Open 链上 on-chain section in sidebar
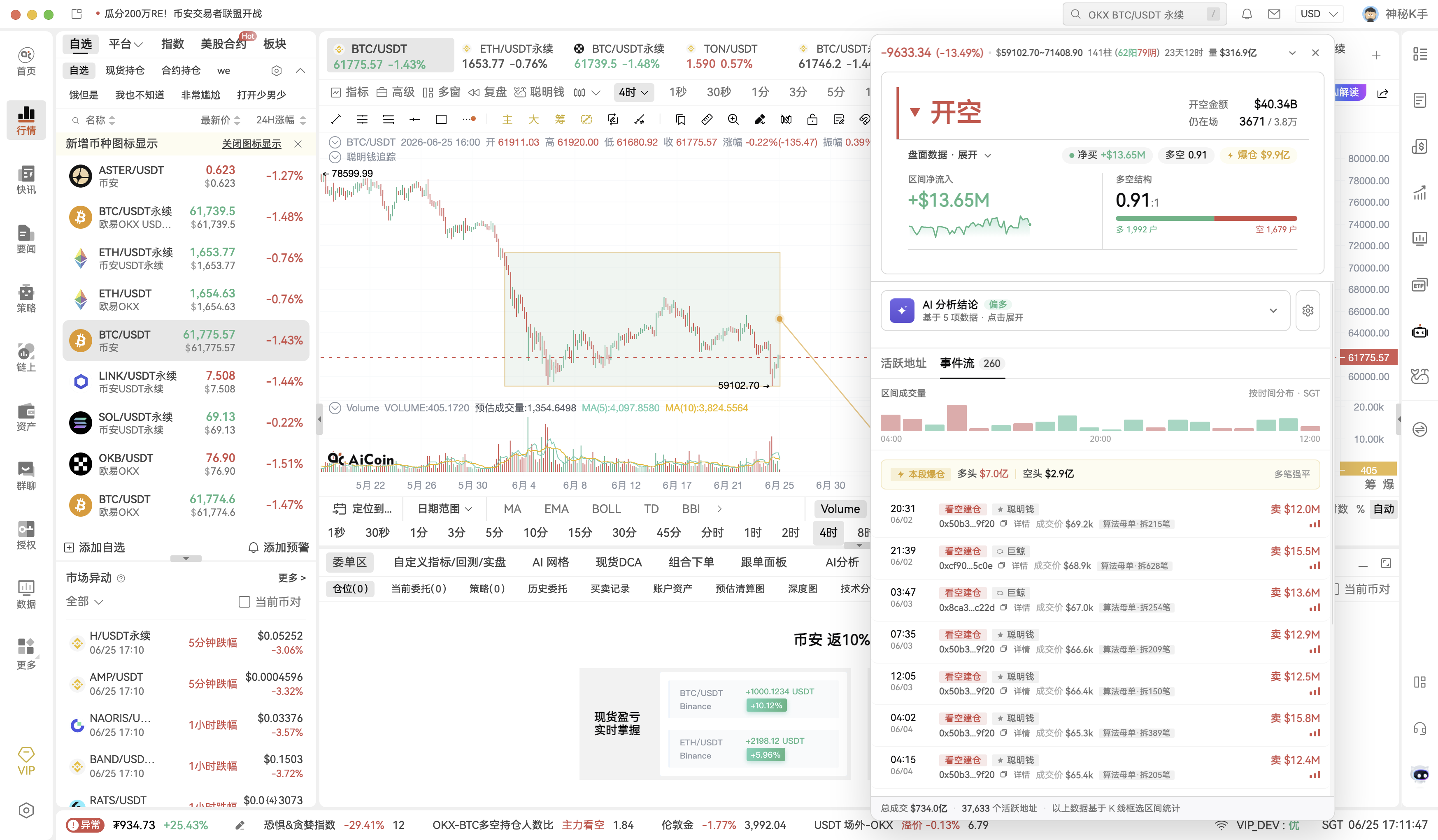 click(x=26, y=357)
